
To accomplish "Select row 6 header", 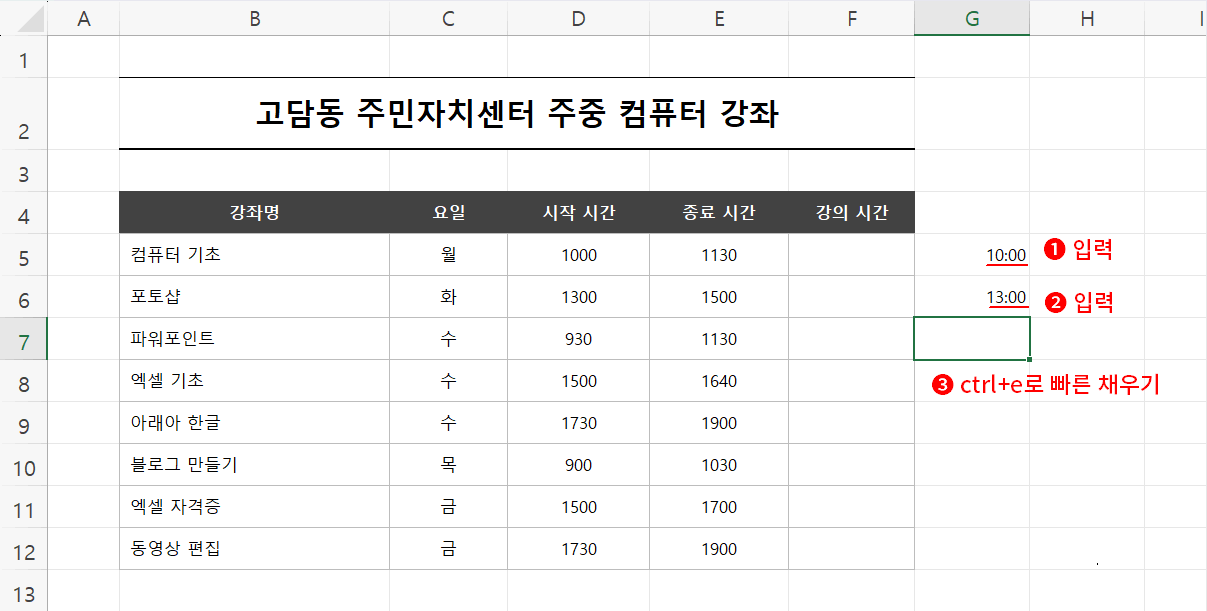I will click(x=24, y=297).
